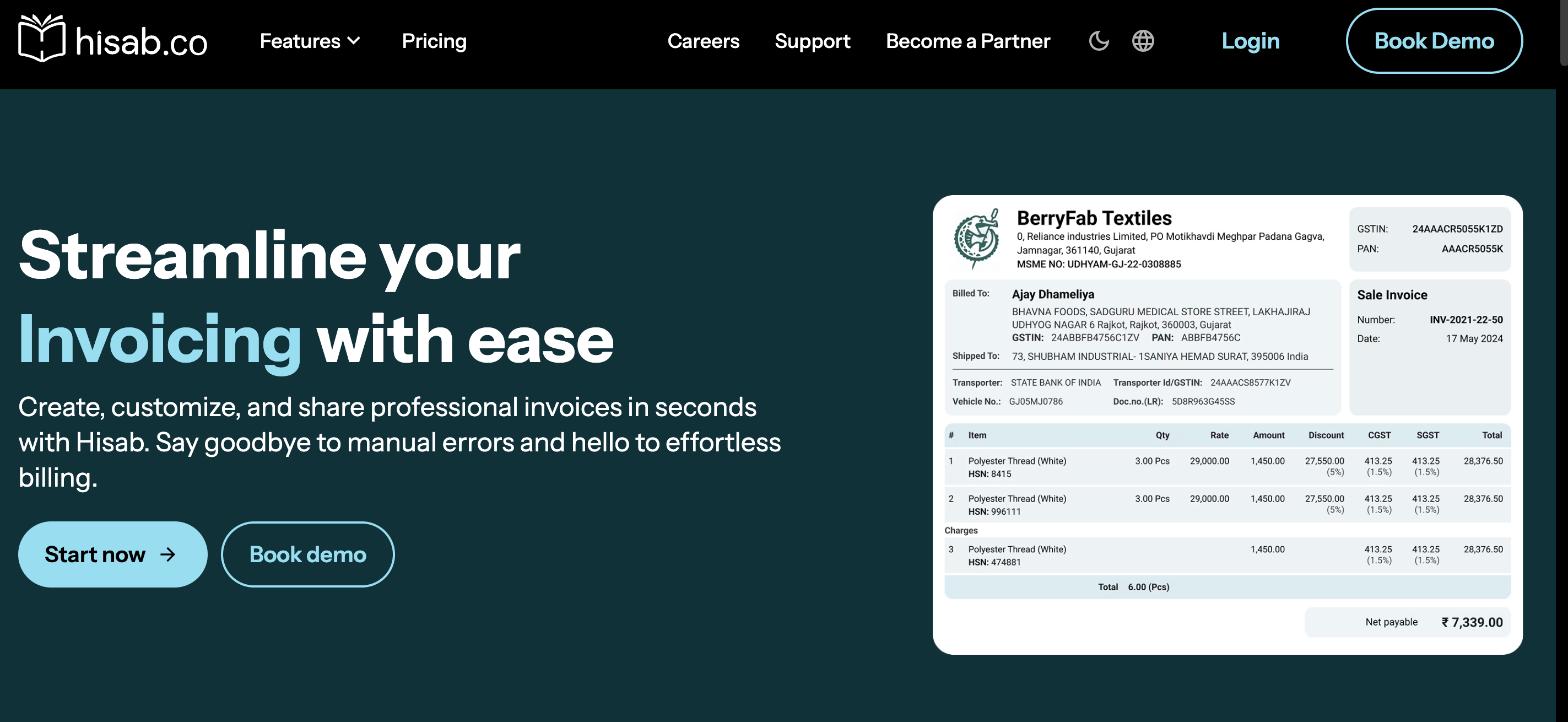Select the customer PAN ABBFB4756C
Image resolution: width=1568 pixels, height=722 pixels.
point(1210,337)
